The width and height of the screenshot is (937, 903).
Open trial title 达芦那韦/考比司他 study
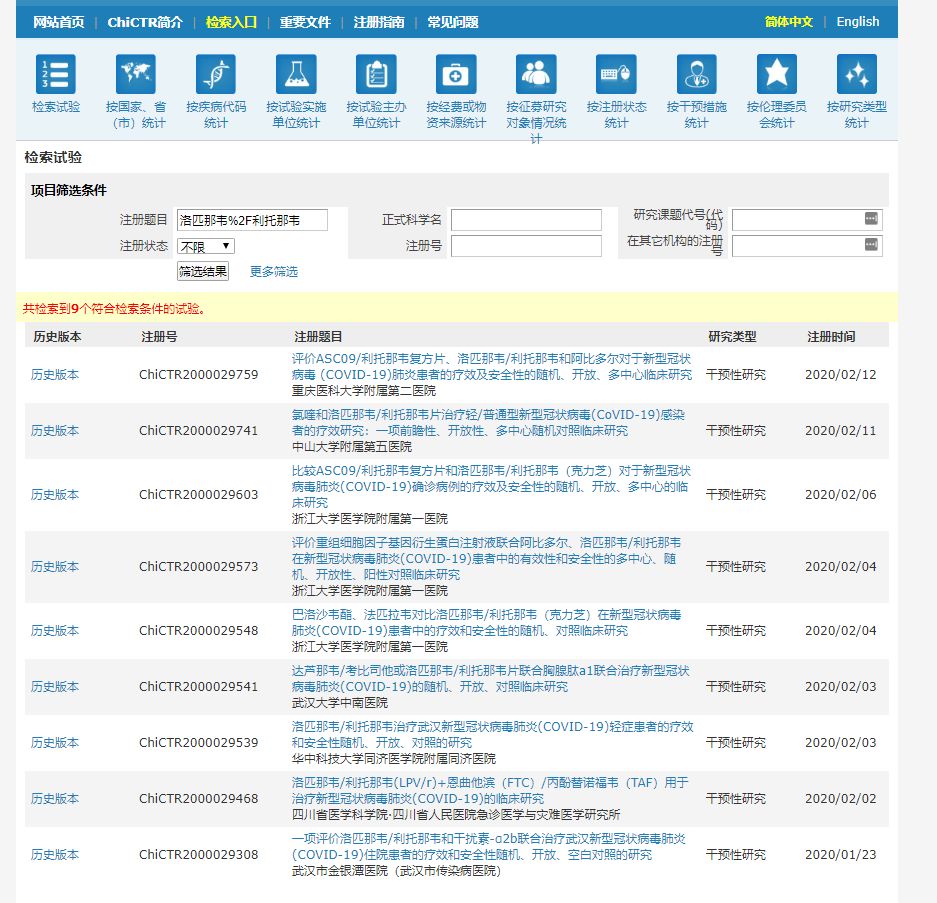(x=491, y=678)
